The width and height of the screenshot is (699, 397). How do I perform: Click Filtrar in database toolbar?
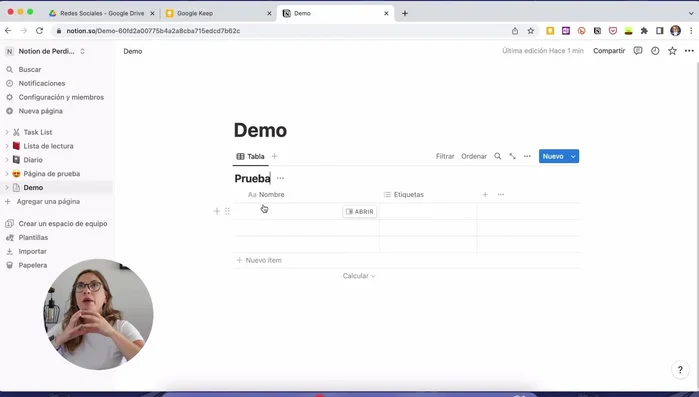point(445,156)
